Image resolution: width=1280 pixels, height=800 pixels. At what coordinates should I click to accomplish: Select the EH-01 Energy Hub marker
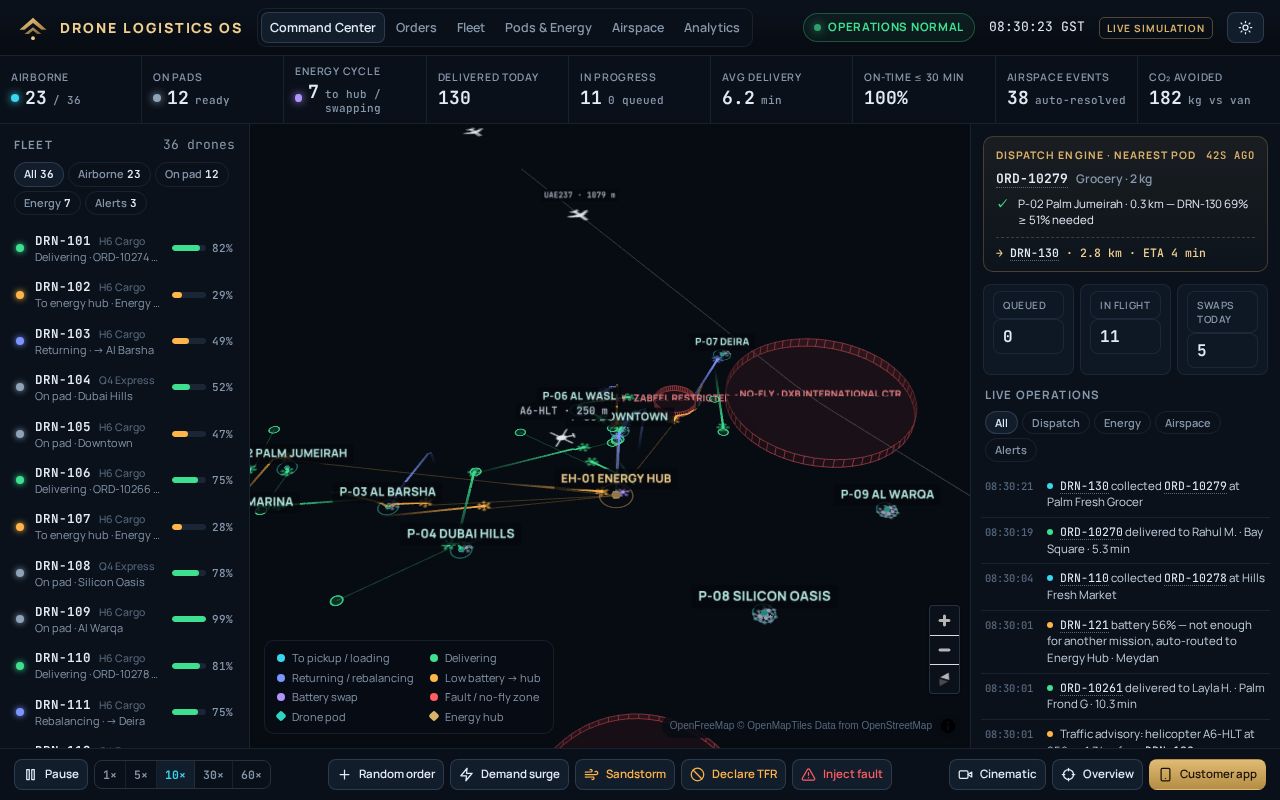616,494
